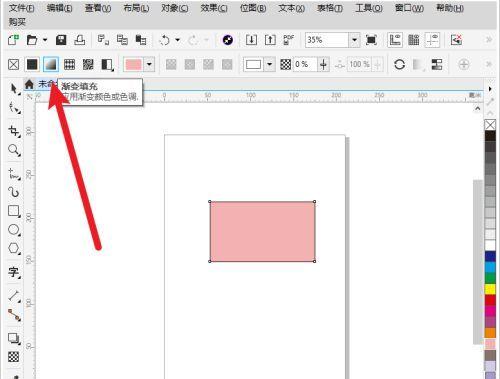Viewport: 500px width, 379px height.
Task: Click the Publish to PDF icon
Action: (x=288, y=40)
